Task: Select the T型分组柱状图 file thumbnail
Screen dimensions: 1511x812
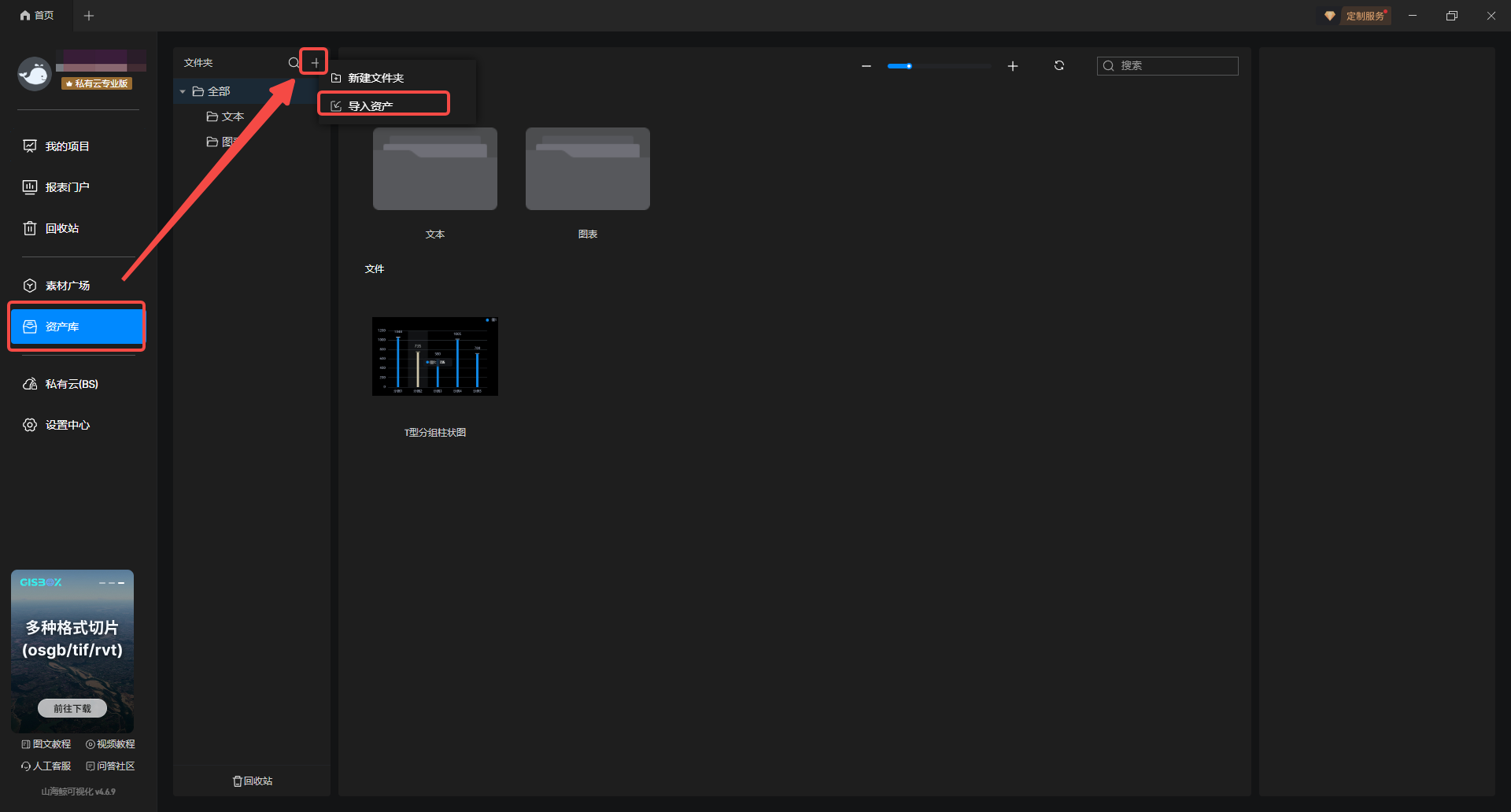Action: pos(435,356)
